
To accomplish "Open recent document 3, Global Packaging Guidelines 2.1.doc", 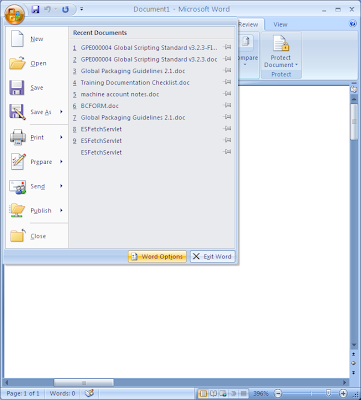I will coord(145,71).
